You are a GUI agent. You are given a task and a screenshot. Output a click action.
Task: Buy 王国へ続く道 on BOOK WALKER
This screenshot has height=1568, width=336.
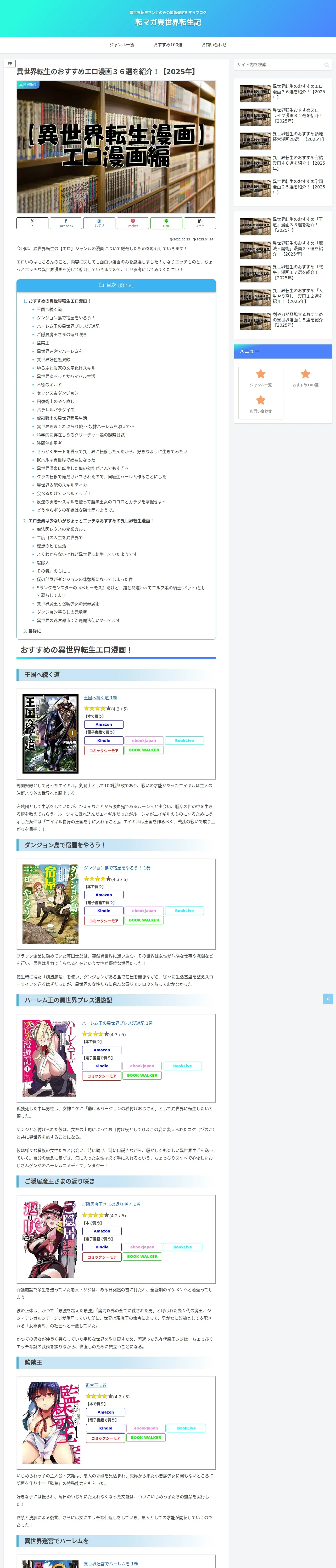coord(144,750)
